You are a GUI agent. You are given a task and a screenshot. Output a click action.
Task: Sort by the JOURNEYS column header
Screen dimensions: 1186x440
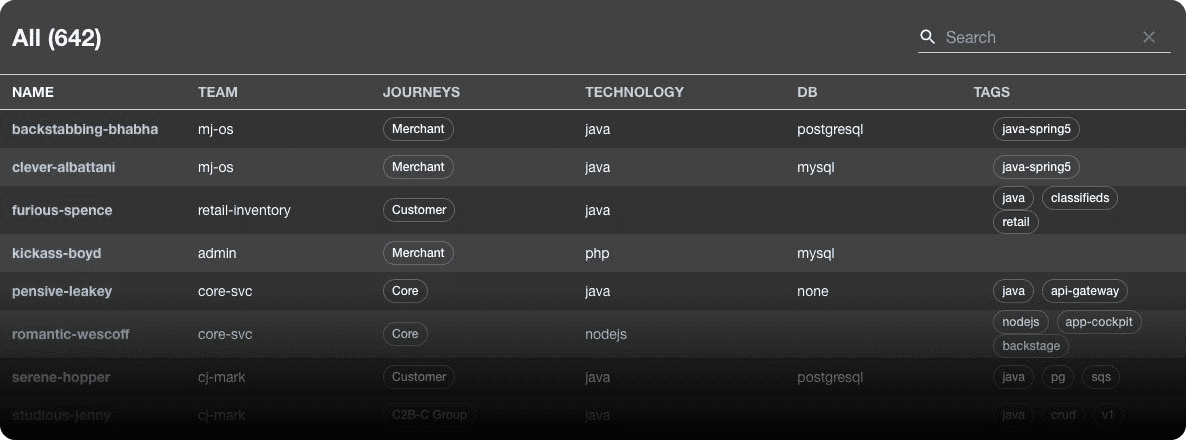pyautogui.click(x=421, y=92)
